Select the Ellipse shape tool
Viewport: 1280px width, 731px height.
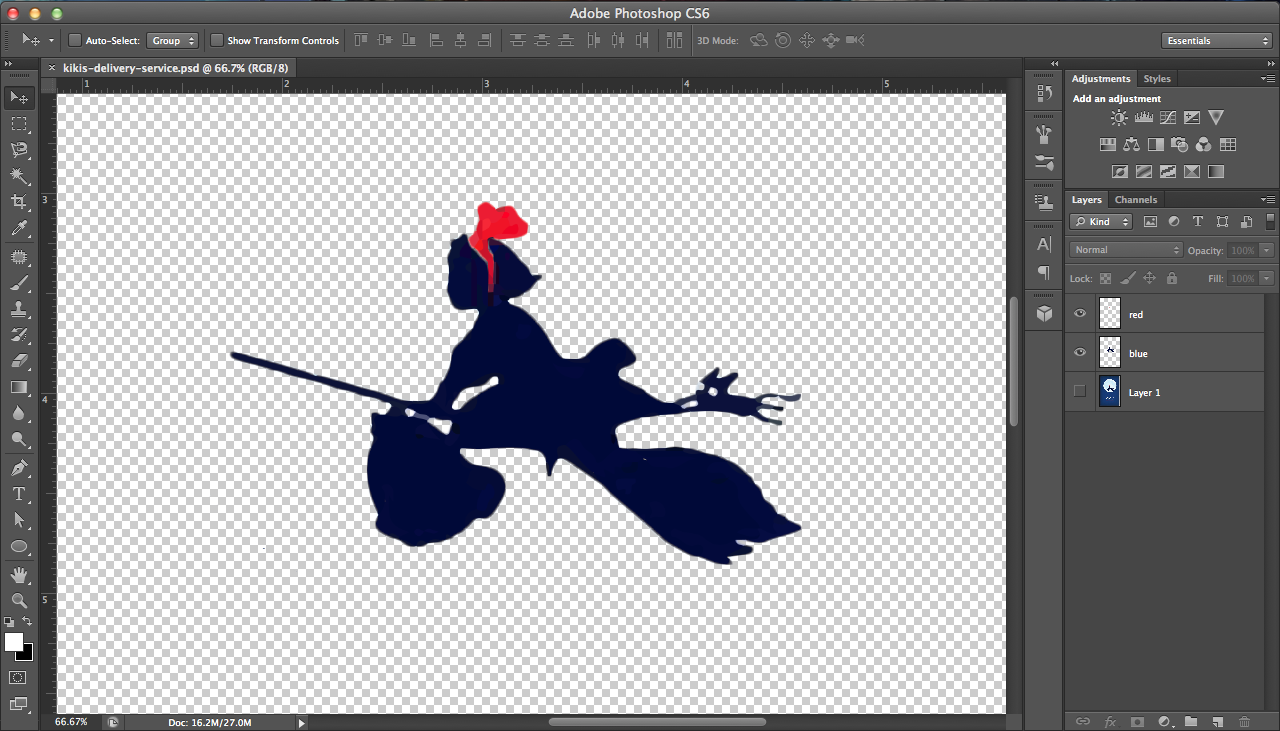point(19,547)
